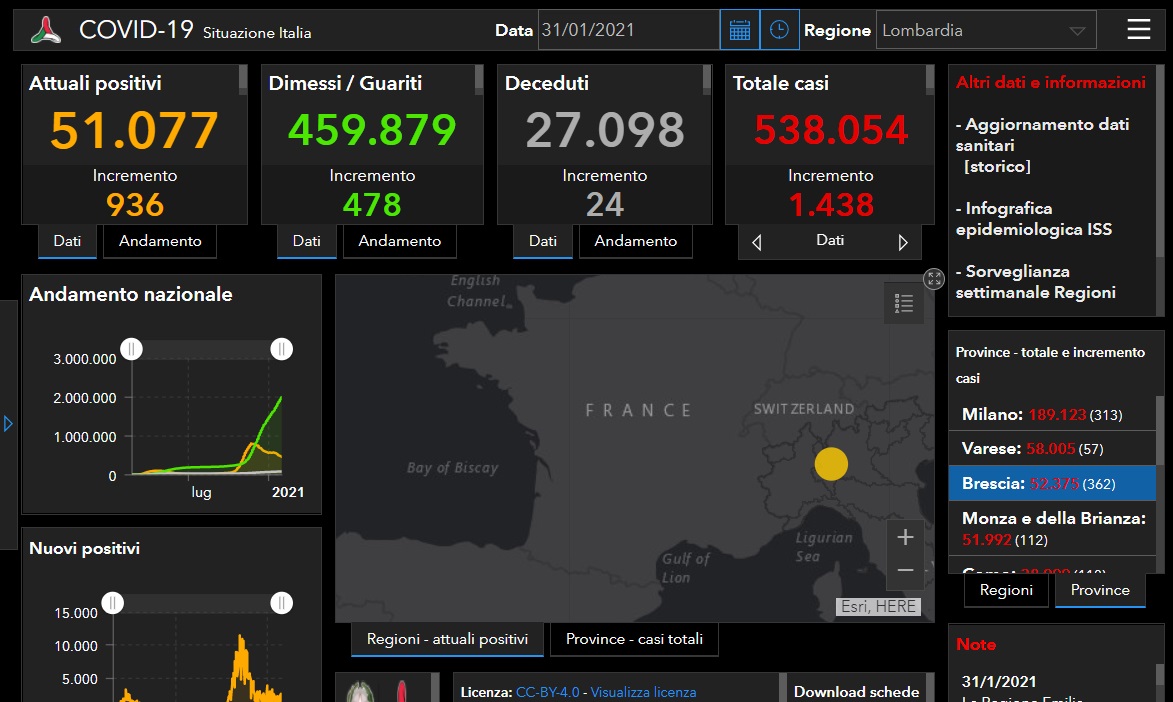This screenshot has height=702, width=1173.
Task: Click the Data date input field
Action: pos(628,30)
